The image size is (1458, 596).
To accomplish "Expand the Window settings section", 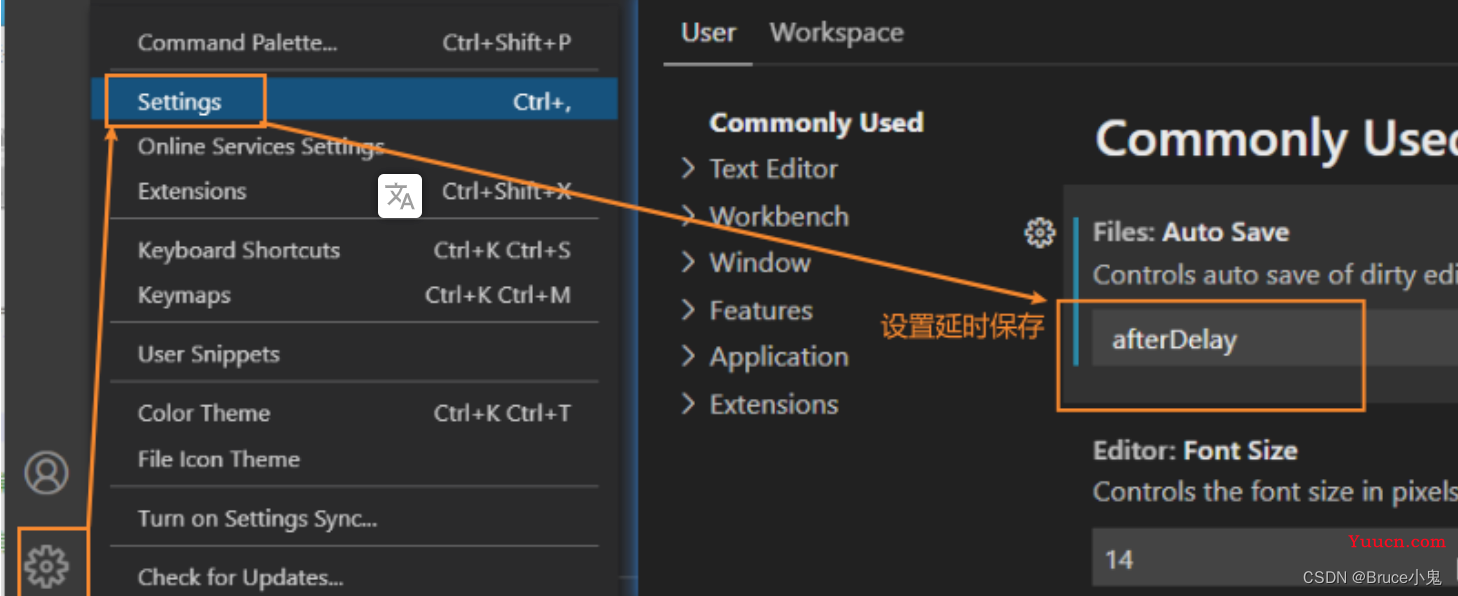I will click(746, 263).
